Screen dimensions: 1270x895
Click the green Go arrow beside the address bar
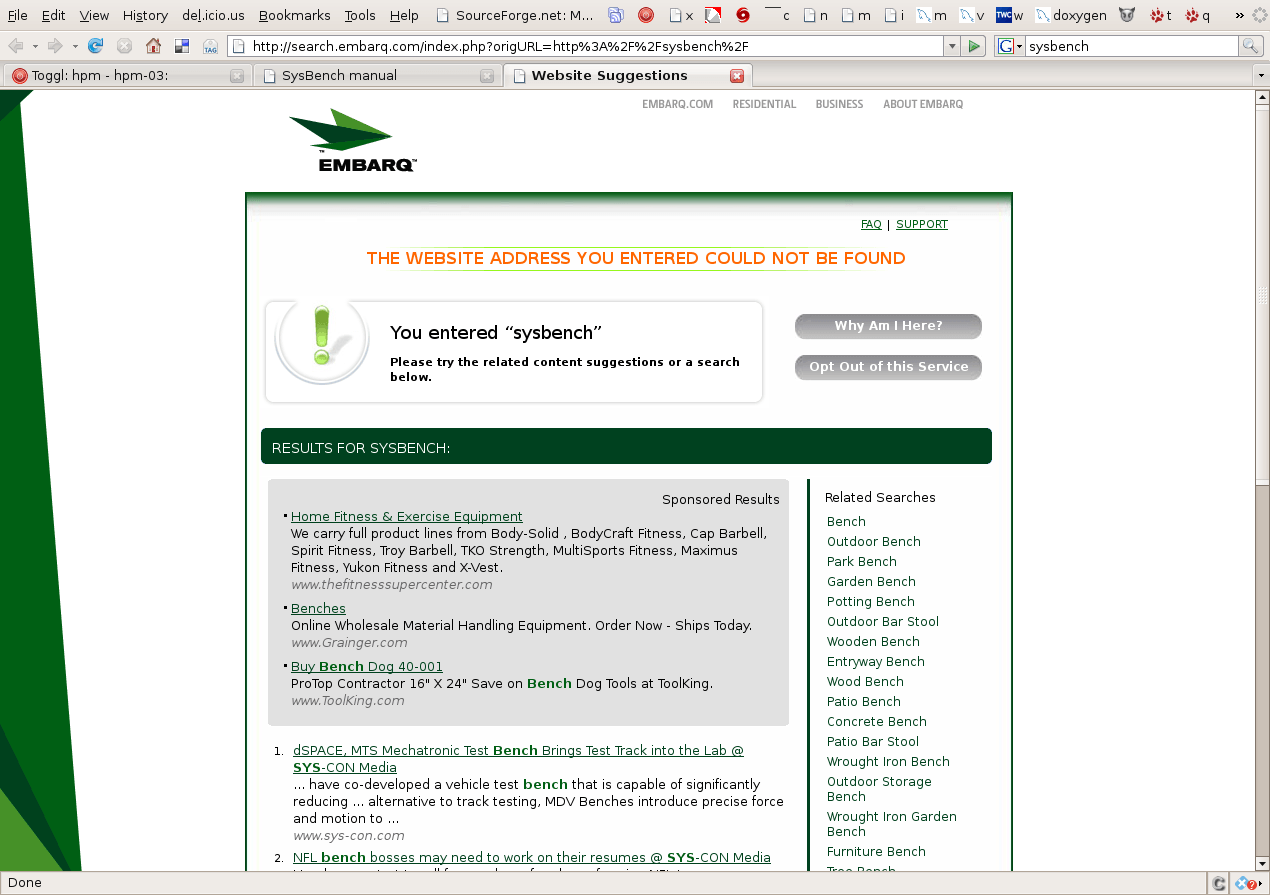(x=975, y=46)
